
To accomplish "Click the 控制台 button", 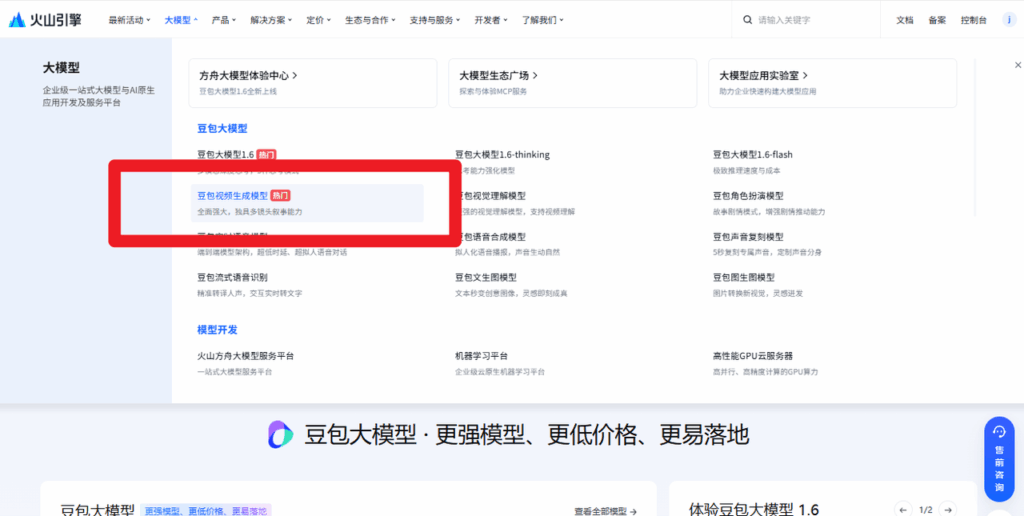I will pyautogui.click(x=973, y=20).
